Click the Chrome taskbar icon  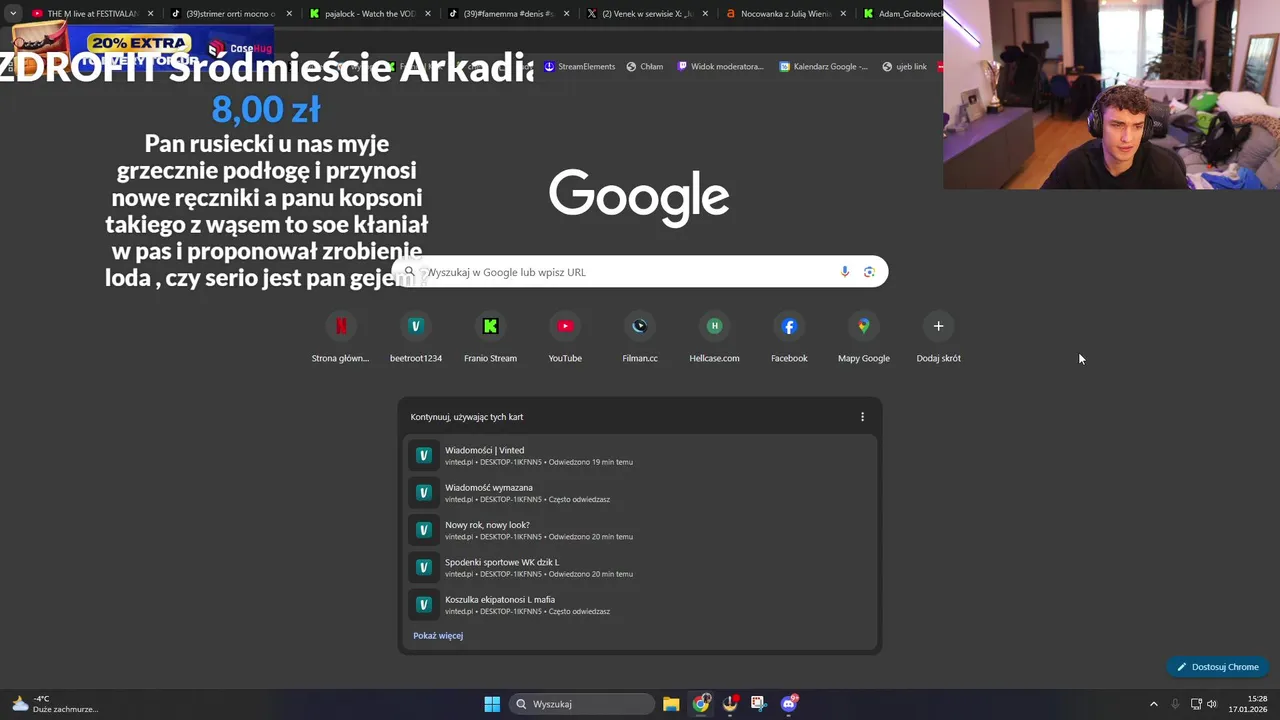click(x=701, y=704)
